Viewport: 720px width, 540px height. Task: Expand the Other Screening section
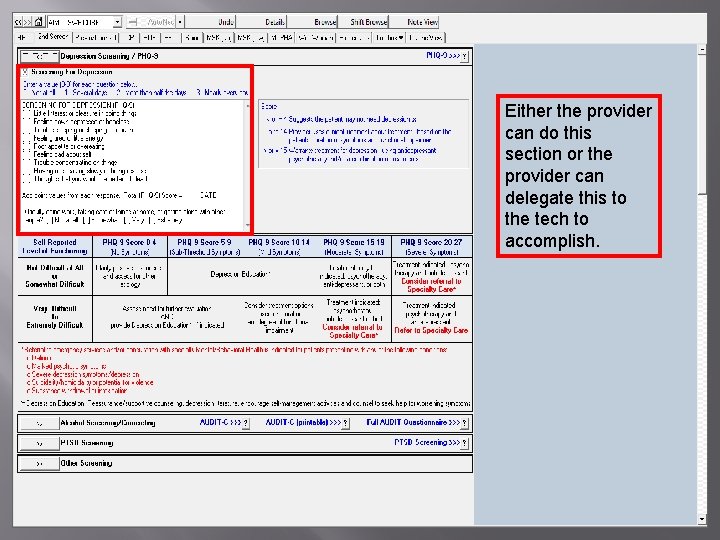39,463
